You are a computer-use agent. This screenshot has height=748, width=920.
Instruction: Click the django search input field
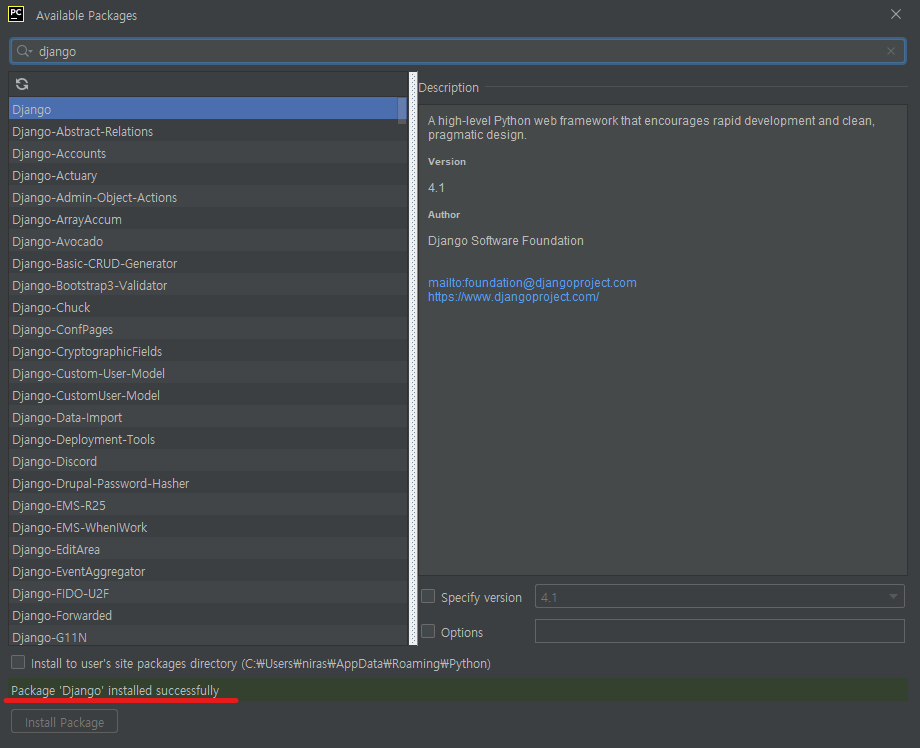tap(458, 52)
